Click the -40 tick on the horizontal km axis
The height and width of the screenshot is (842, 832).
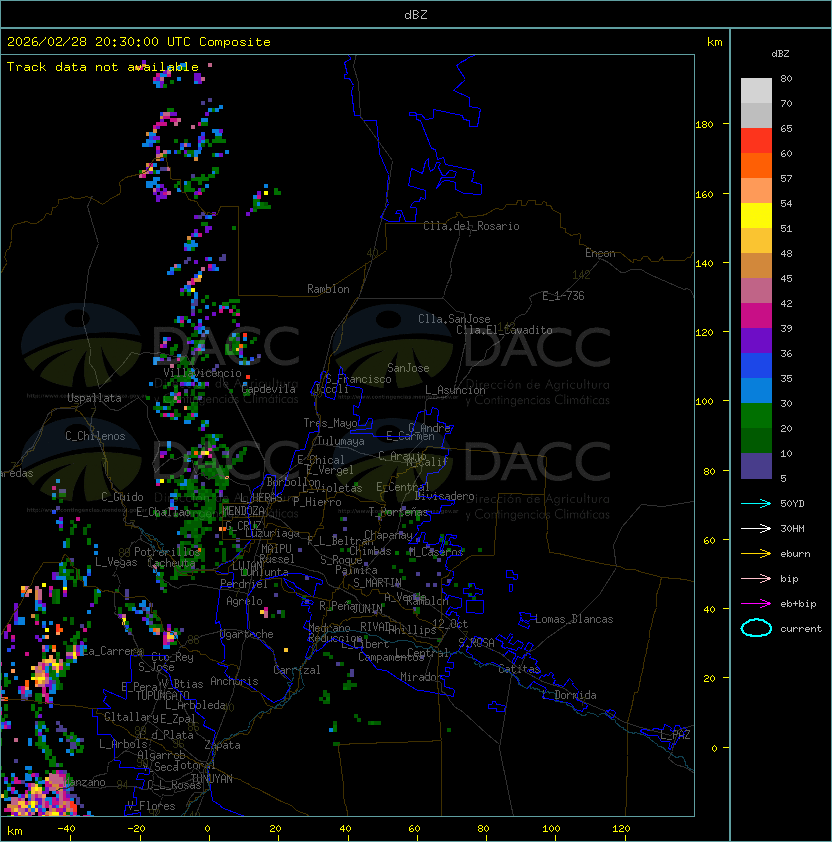coord(66,829)
